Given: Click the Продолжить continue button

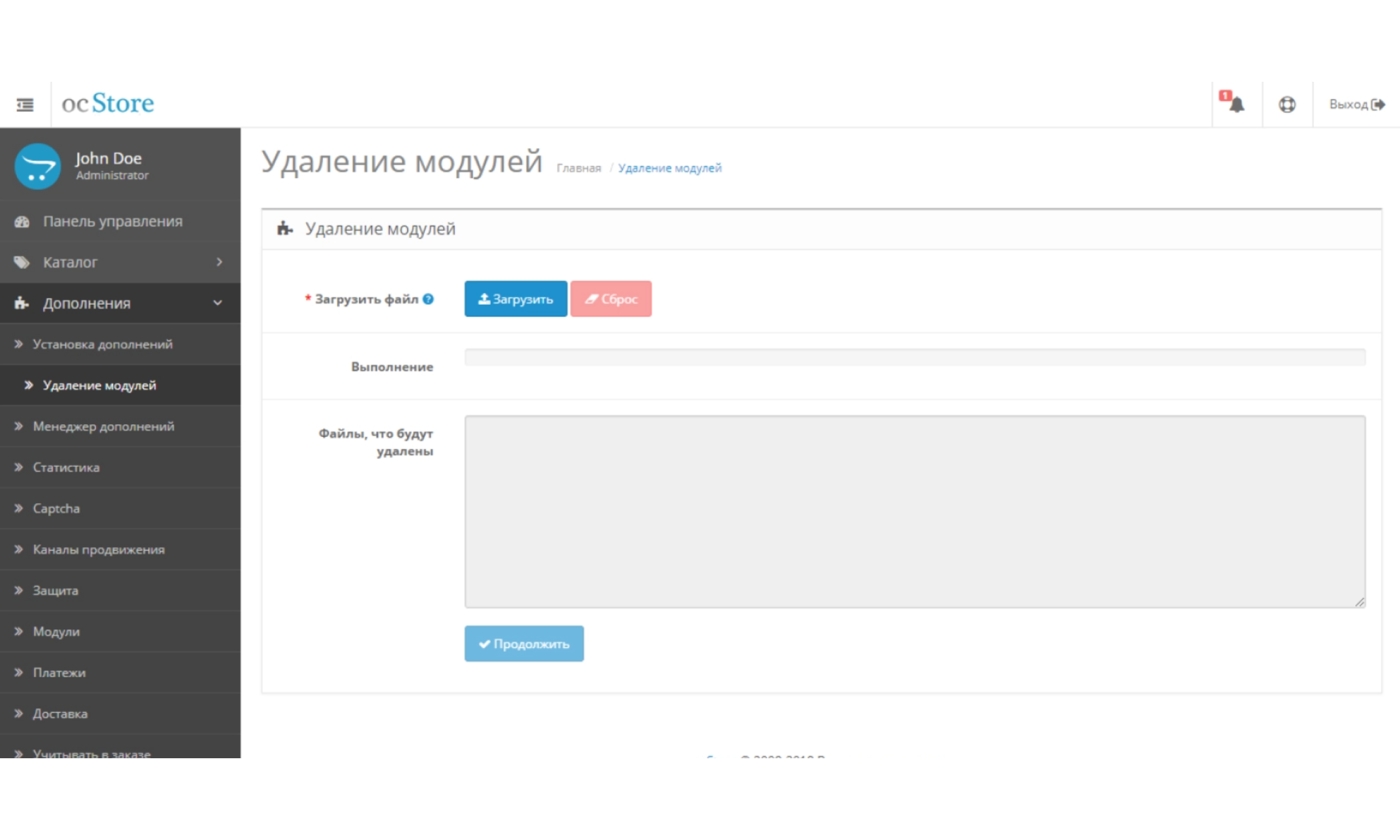Looking at the screenshot, I should coord(524,643).
